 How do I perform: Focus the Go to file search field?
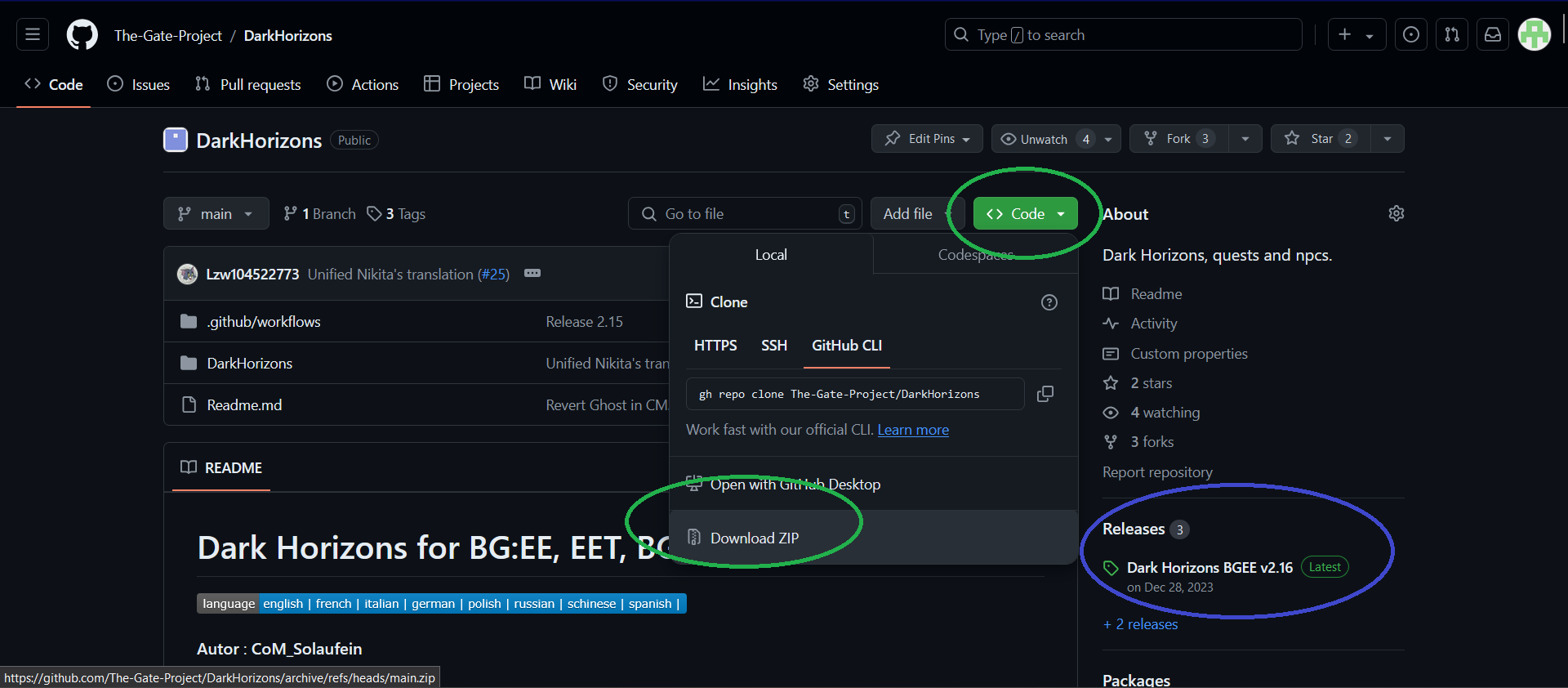pos(745,213)
